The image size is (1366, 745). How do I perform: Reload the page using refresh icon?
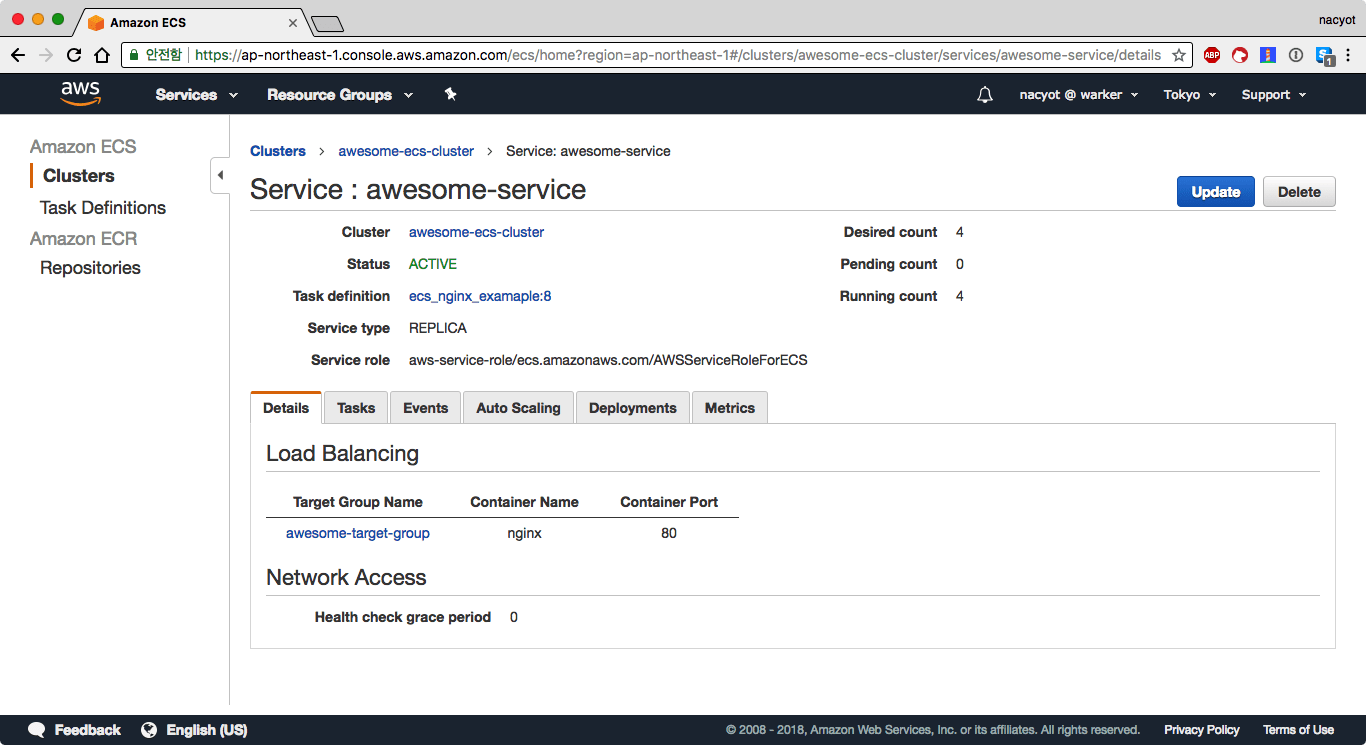(x=74, y=55)
